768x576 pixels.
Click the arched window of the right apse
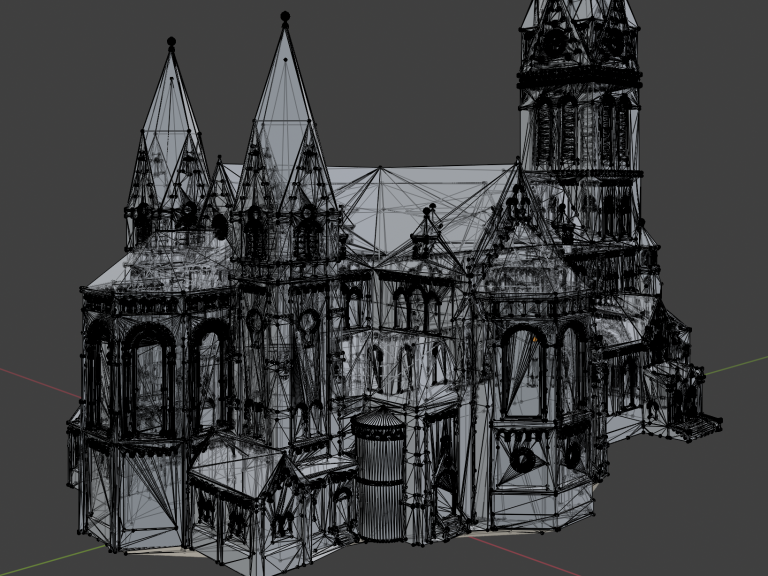pos(523,370)
